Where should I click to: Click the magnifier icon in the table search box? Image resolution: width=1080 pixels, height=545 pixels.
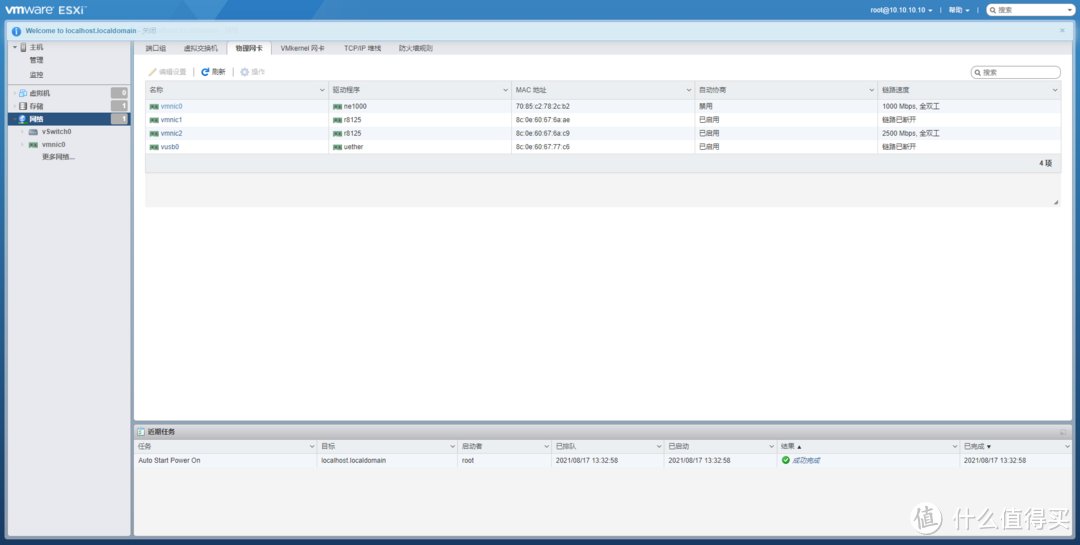(978, 72)
